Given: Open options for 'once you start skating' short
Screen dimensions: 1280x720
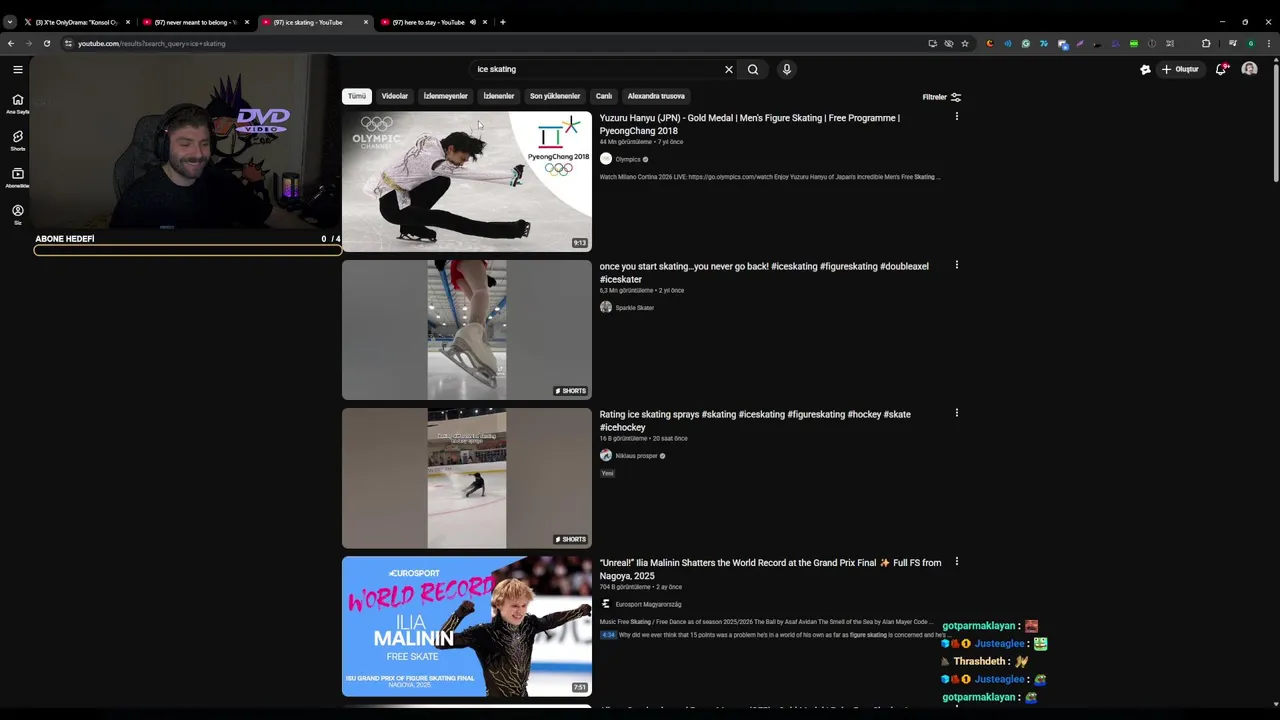Looking at the screenshot, I should point(957,265).
